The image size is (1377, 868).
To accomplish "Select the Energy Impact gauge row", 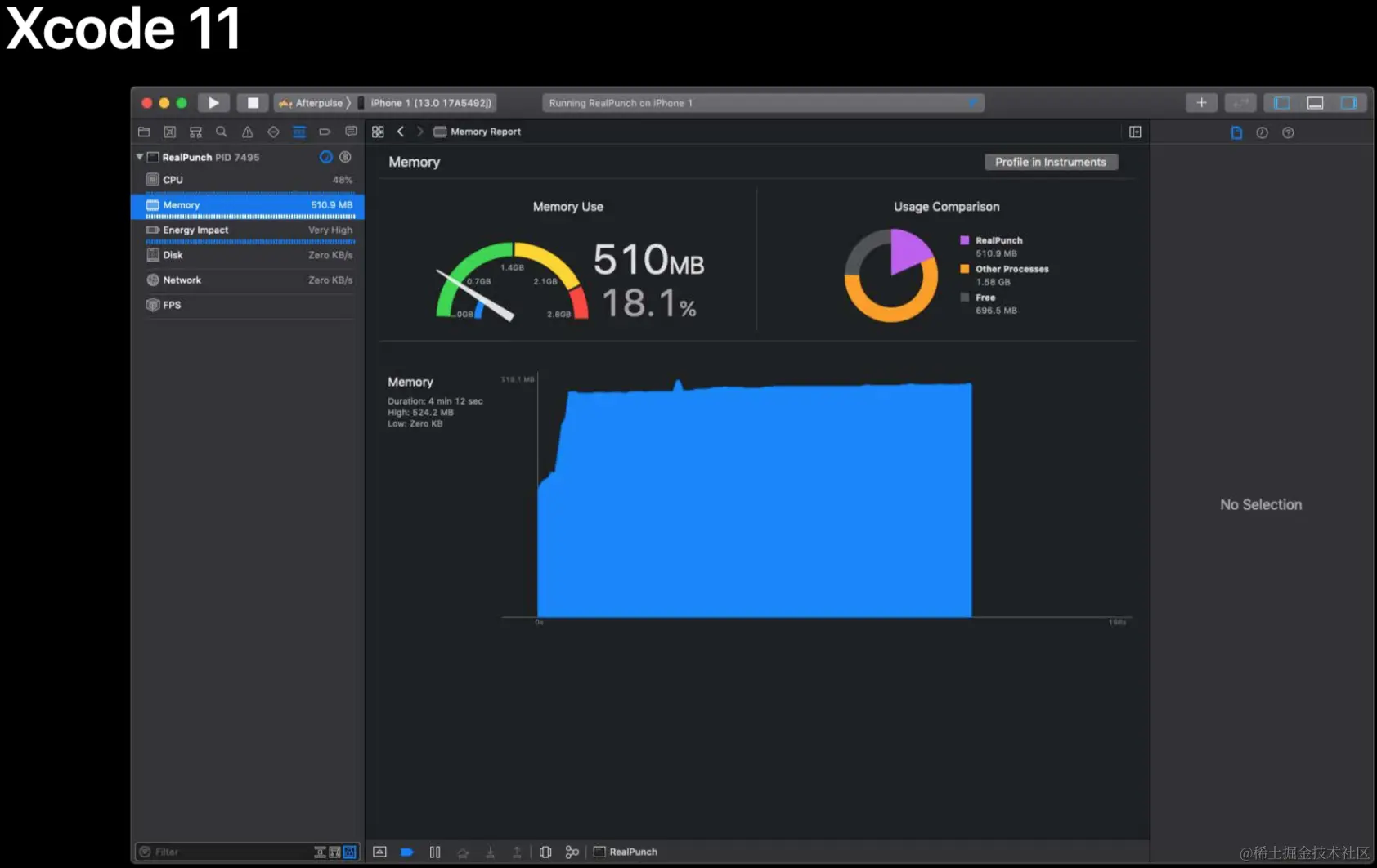I will click(248, 231).
